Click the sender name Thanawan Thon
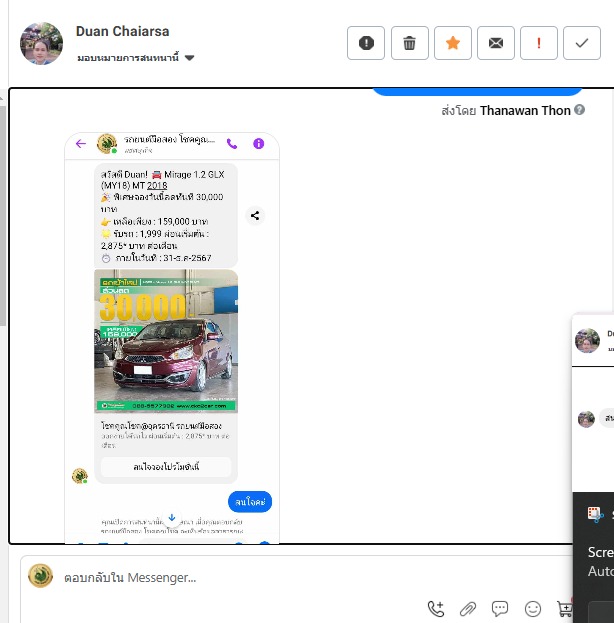This screenshot has width=614, height=623. click(x=525, y=110)
